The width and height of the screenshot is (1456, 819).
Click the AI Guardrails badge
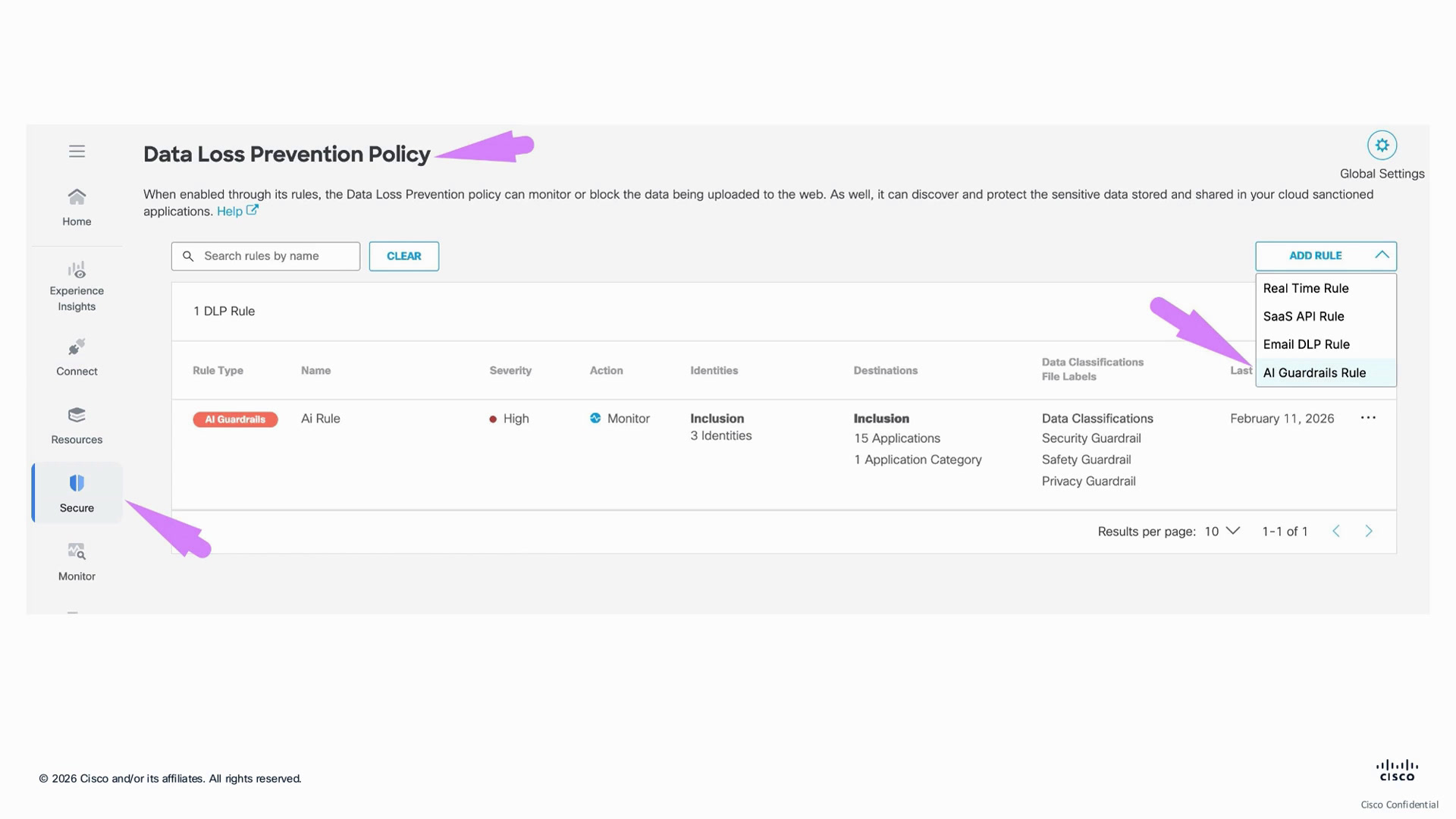(235, 419)
